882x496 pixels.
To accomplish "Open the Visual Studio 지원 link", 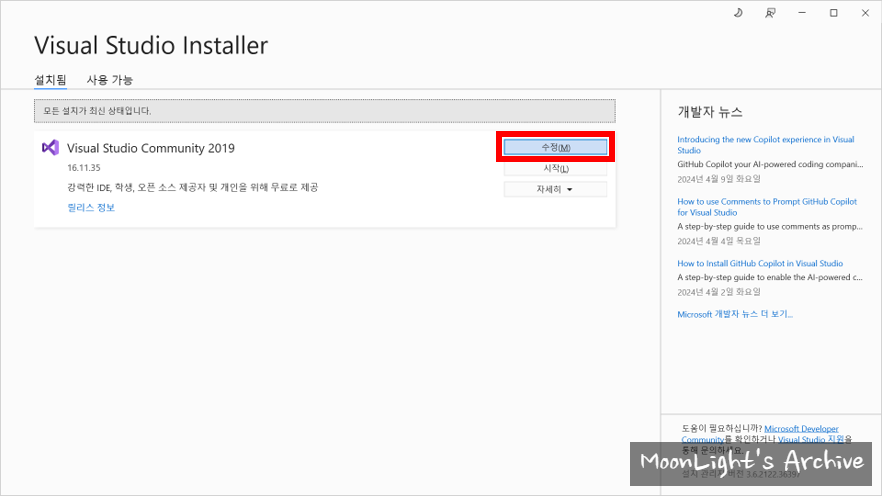I will 811,439.
